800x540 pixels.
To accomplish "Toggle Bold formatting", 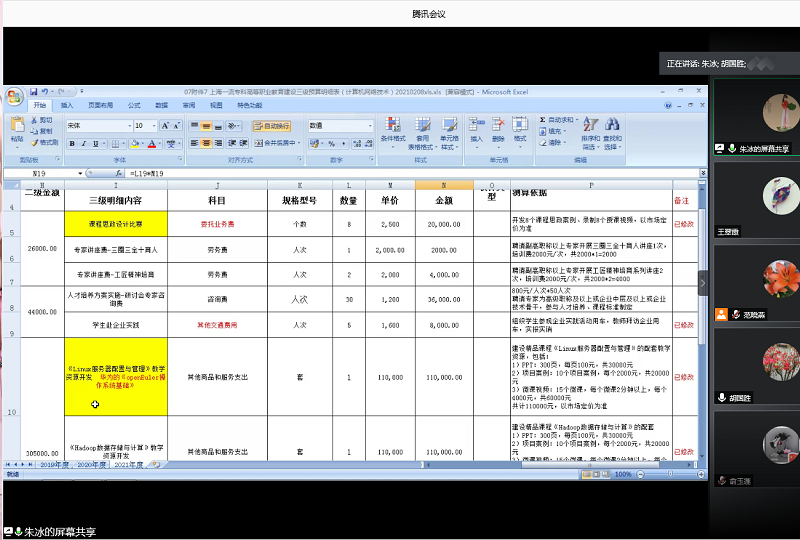I will coord(72,144).
